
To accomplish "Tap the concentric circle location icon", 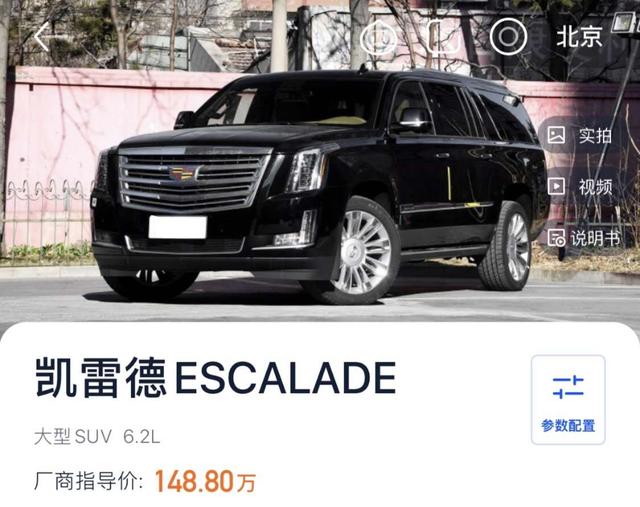I will coord(508,37).
